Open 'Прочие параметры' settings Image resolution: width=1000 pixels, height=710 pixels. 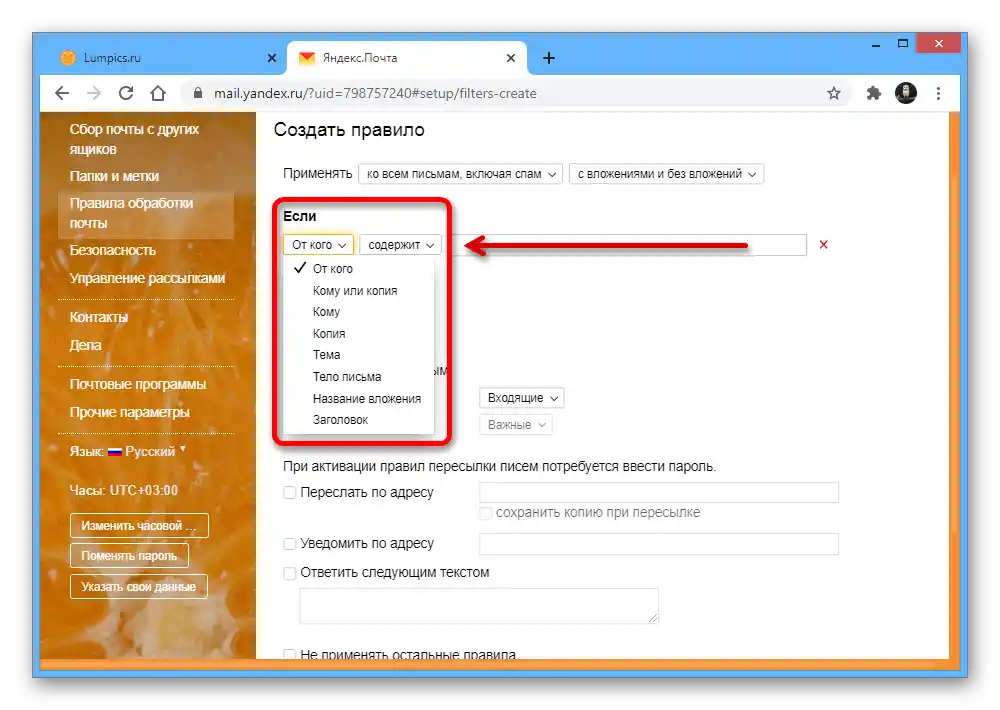click(129, 412)
